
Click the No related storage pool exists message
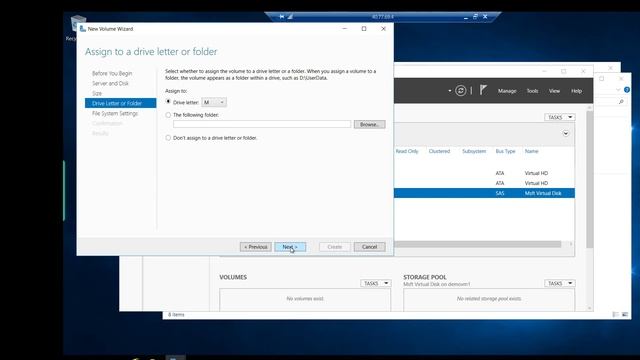pyautogui.click(x=489, y=299)
